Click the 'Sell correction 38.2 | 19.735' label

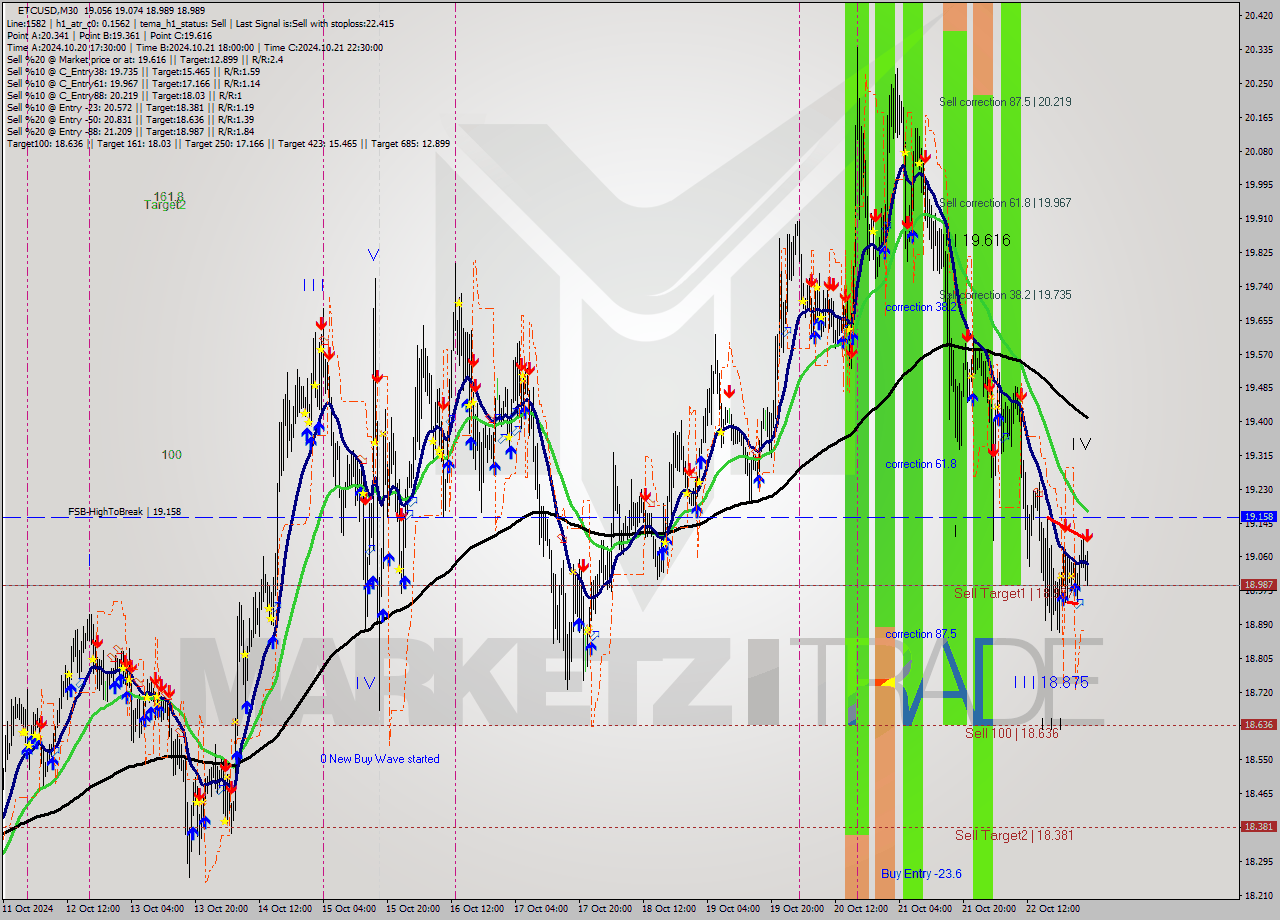1005,295
